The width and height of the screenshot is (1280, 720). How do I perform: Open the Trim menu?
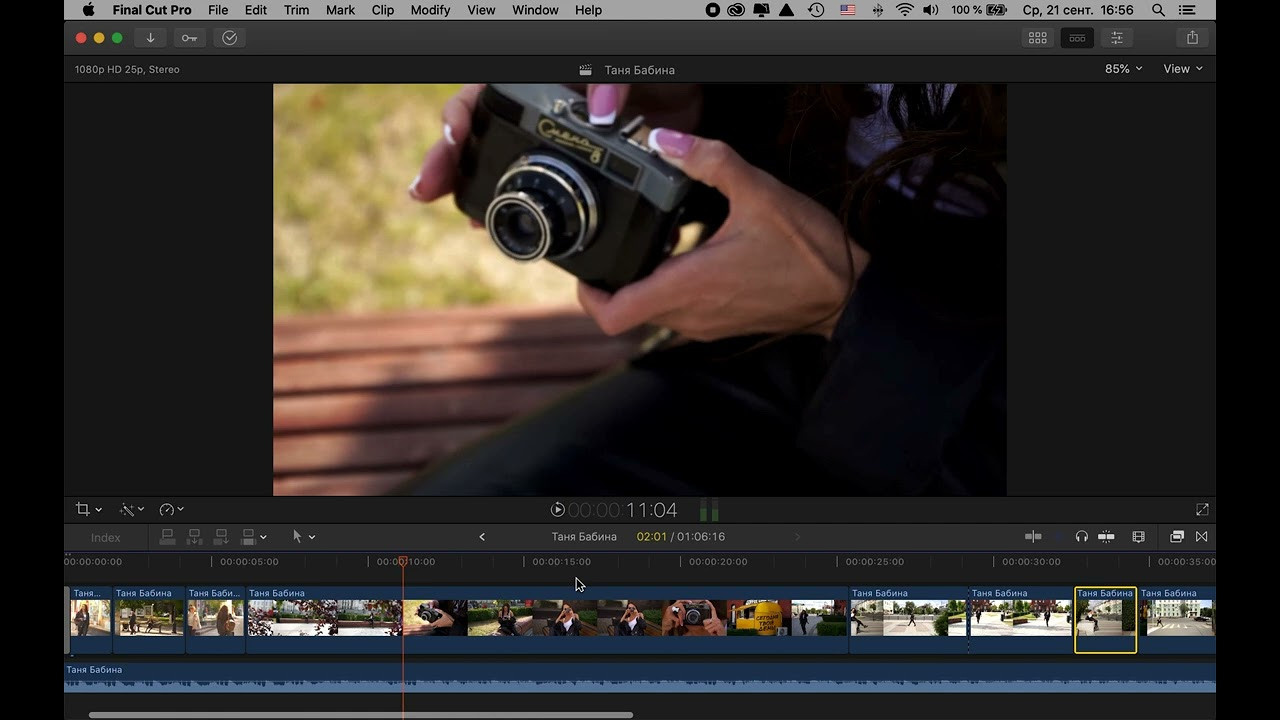(x=296, y=10)
